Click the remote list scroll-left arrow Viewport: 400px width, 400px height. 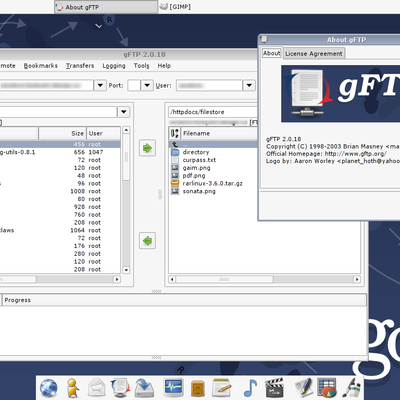tap(172, 279)
